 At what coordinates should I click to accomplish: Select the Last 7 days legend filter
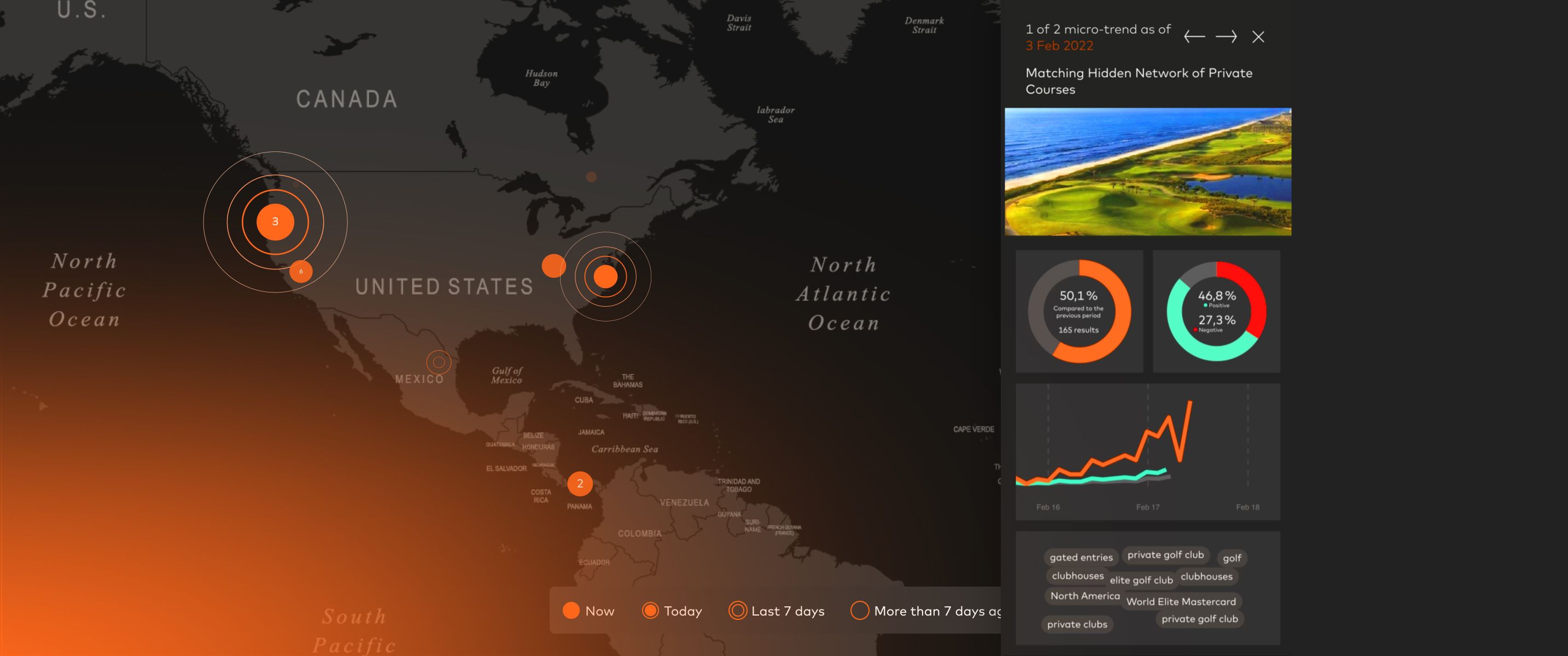[776, 611]
